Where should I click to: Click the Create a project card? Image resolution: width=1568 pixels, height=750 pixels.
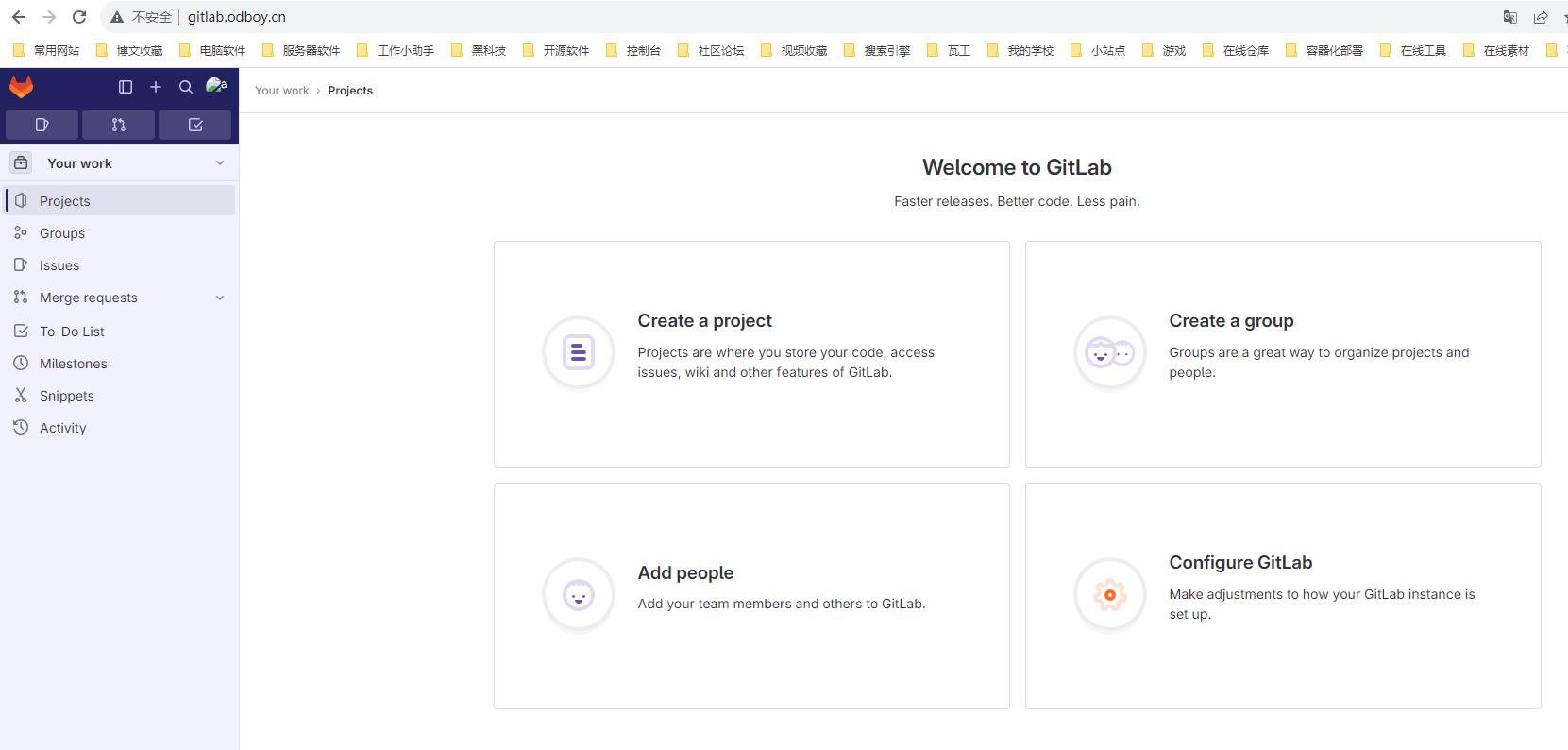click(x=751, y=353)
